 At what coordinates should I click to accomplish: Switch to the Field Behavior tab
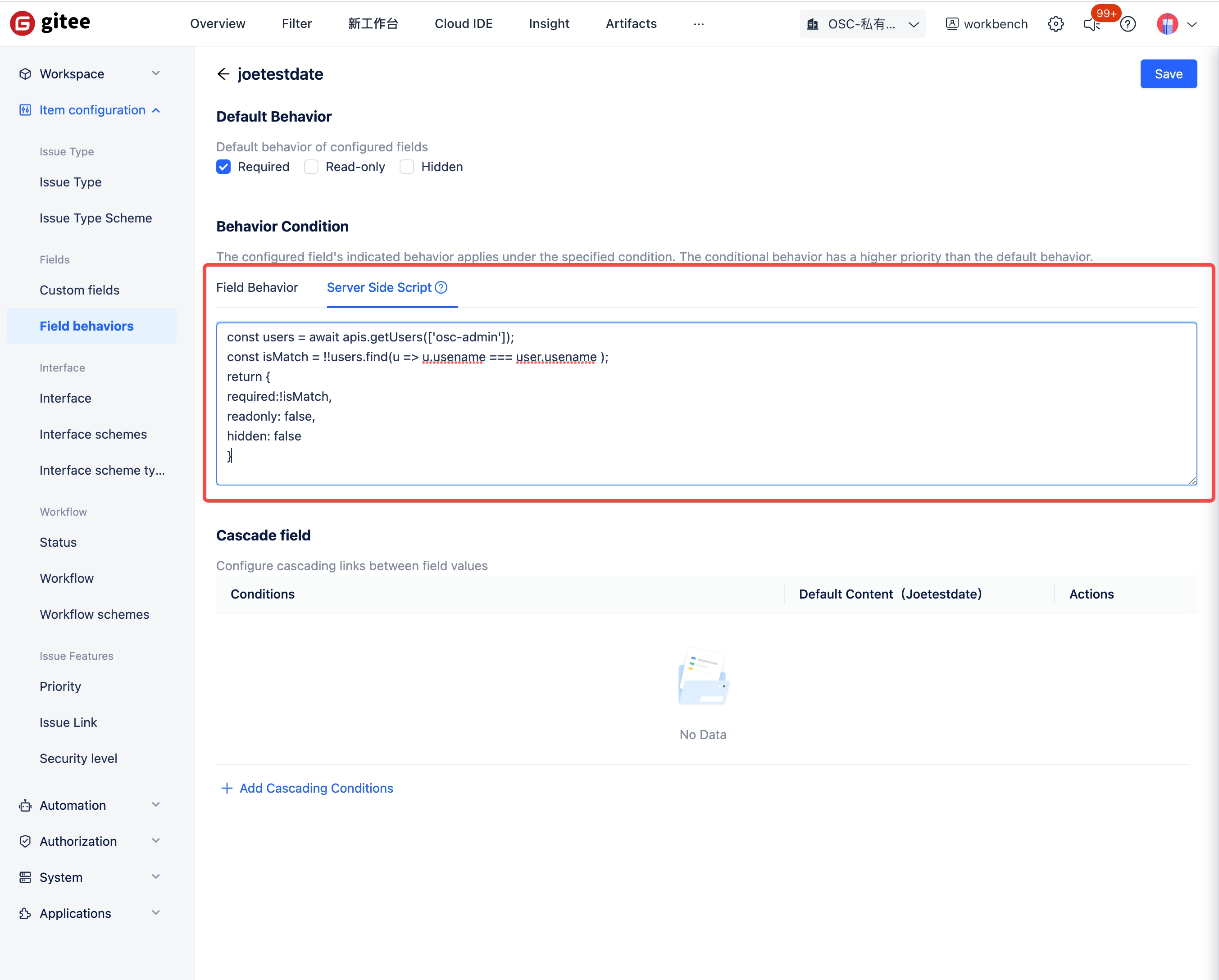pyautogui.click(x=257, y=287)
